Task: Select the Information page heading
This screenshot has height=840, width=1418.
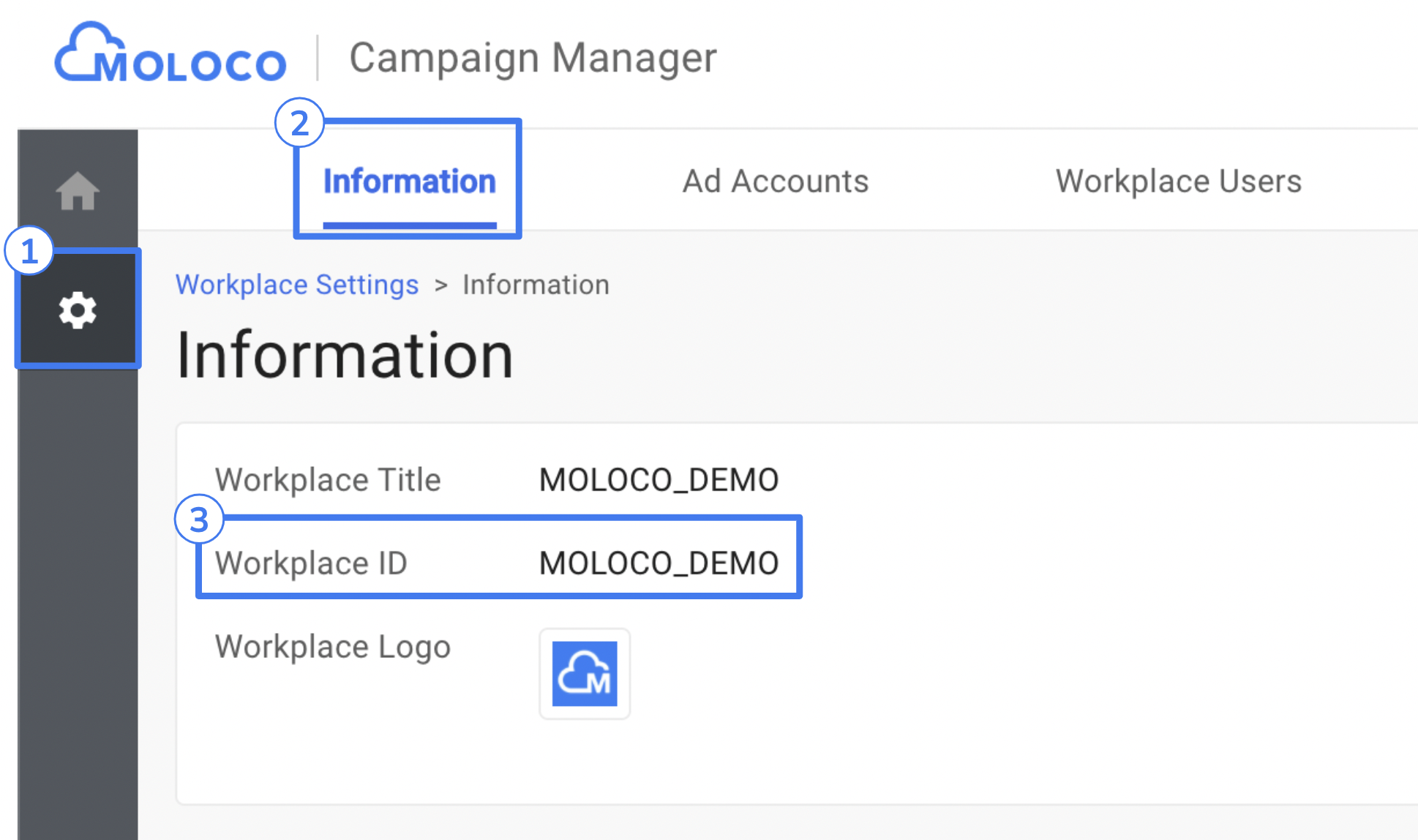Action: (344, 355)
